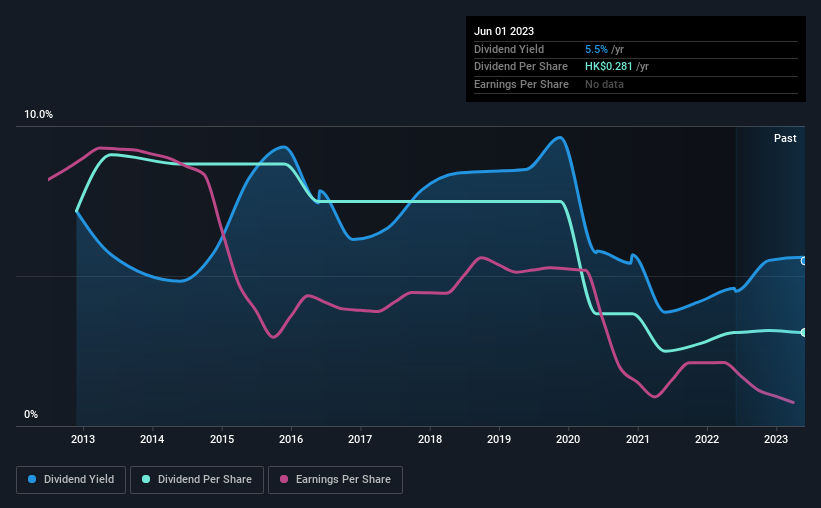Viewport: 821px width, 508px height.
Task: Select the teal Dividend Per Share endpoint marker
Action: 804,333
